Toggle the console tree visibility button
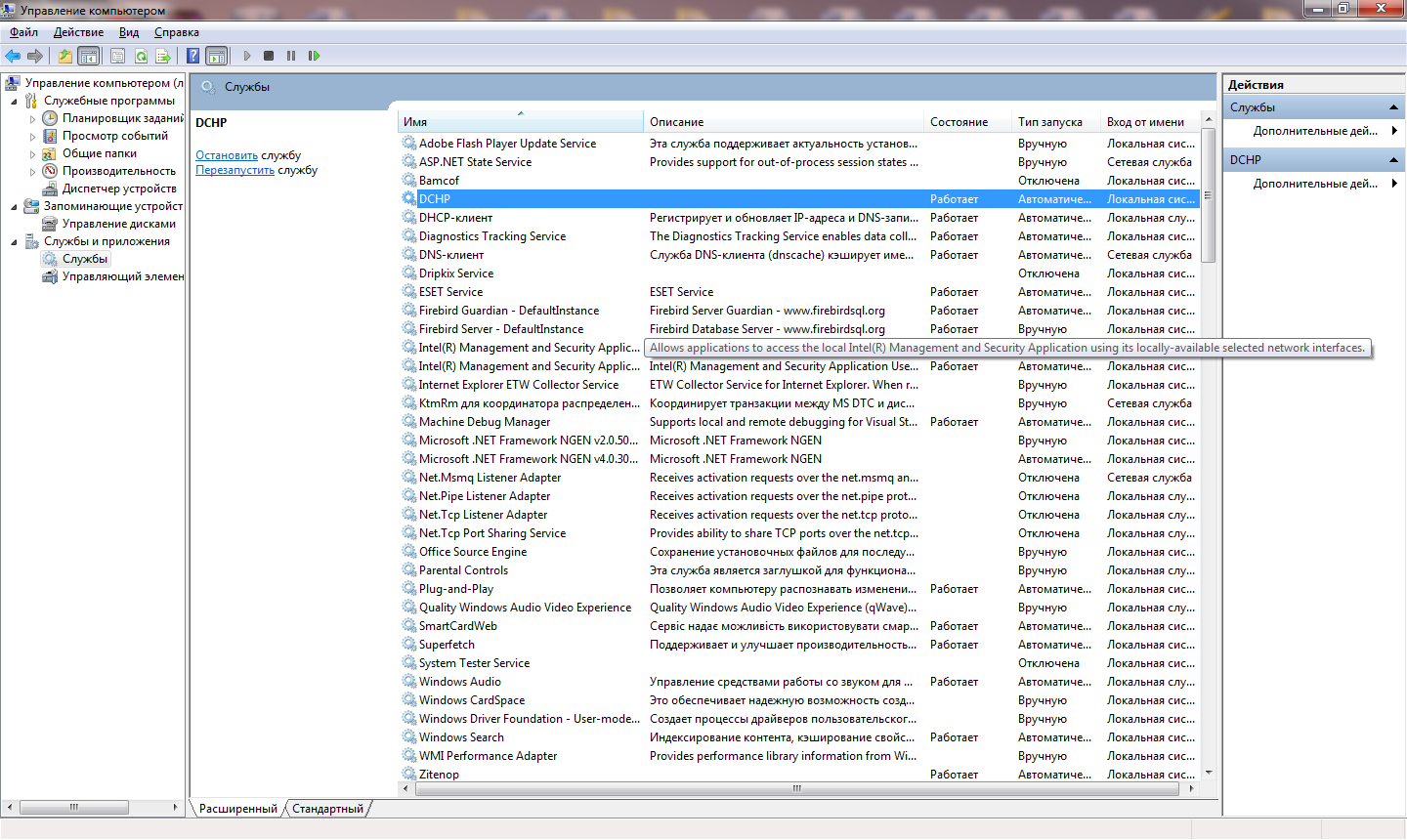Screen dimensions: 1407x840 [89, 56]
